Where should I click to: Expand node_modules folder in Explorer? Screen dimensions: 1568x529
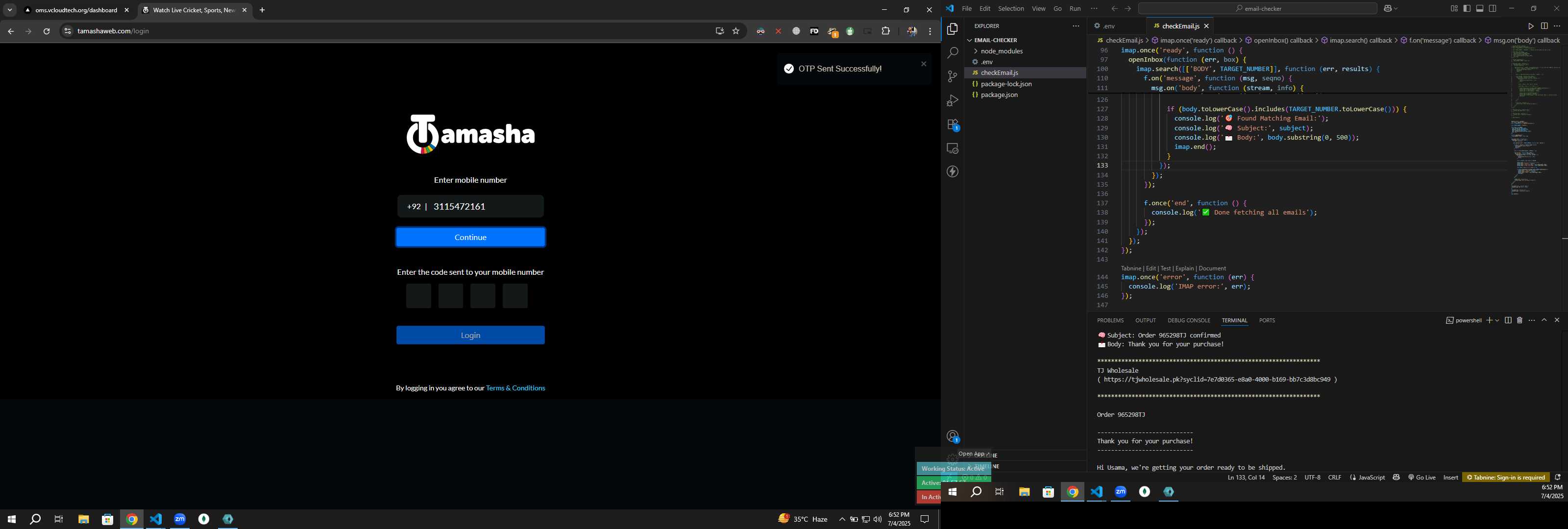pyautogui.click(x=1001, y=51)
